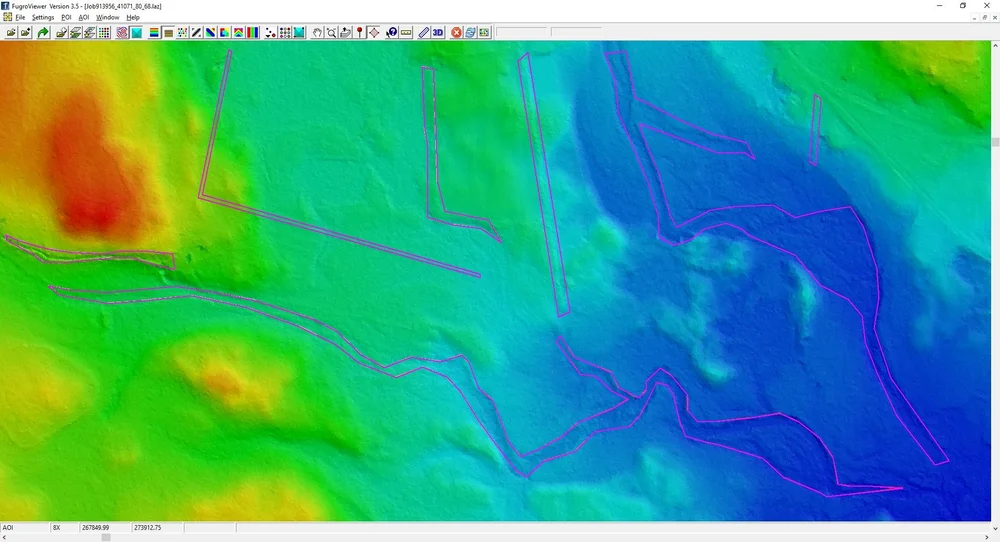1000x542 pixels.
Task: Open the POI menu
Action: (x=66, y=18)
